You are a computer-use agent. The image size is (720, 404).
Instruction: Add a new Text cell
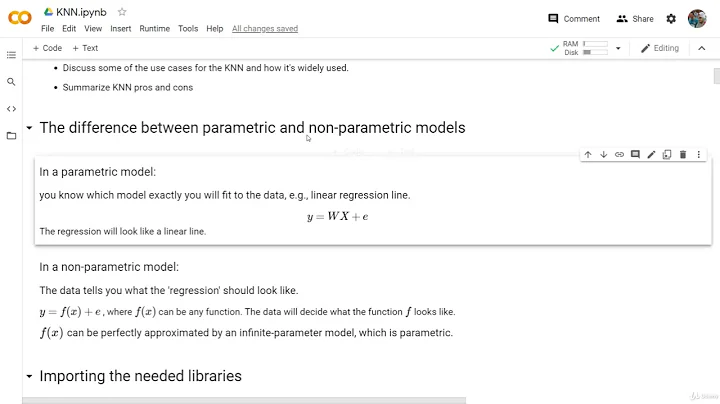point(85,48)
